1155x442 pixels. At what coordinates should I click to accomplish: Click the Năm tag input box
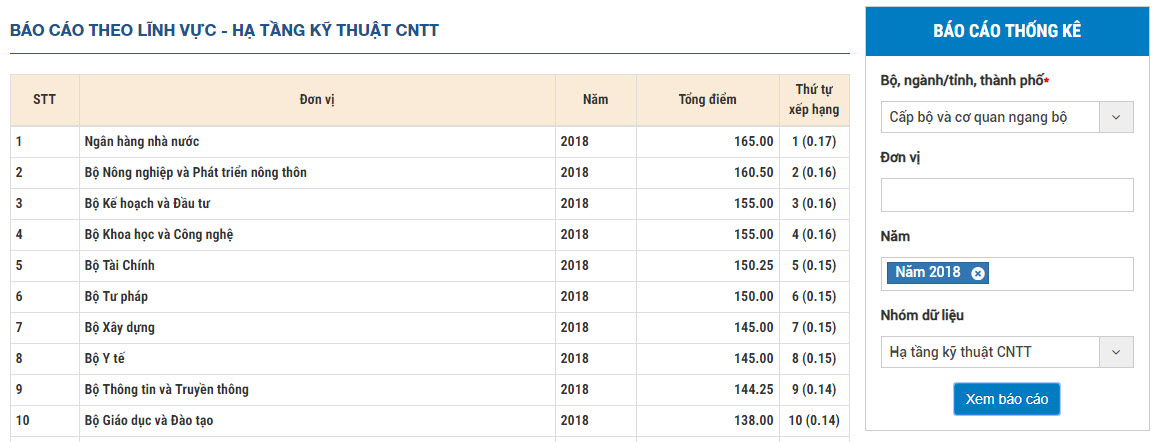coord(1058,273)
